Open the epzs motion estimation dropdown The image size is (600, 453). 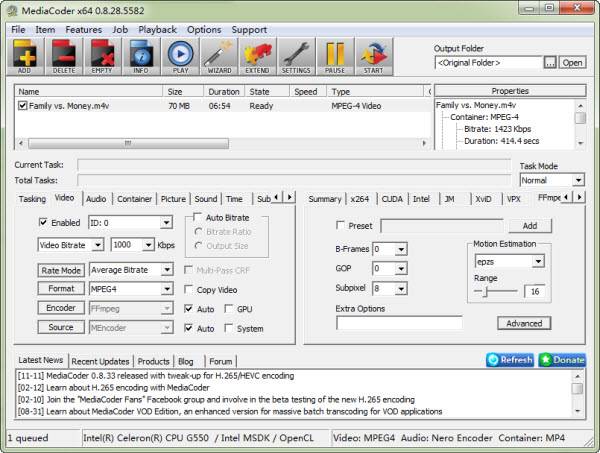pyautogui.click(x=538, y=262)
